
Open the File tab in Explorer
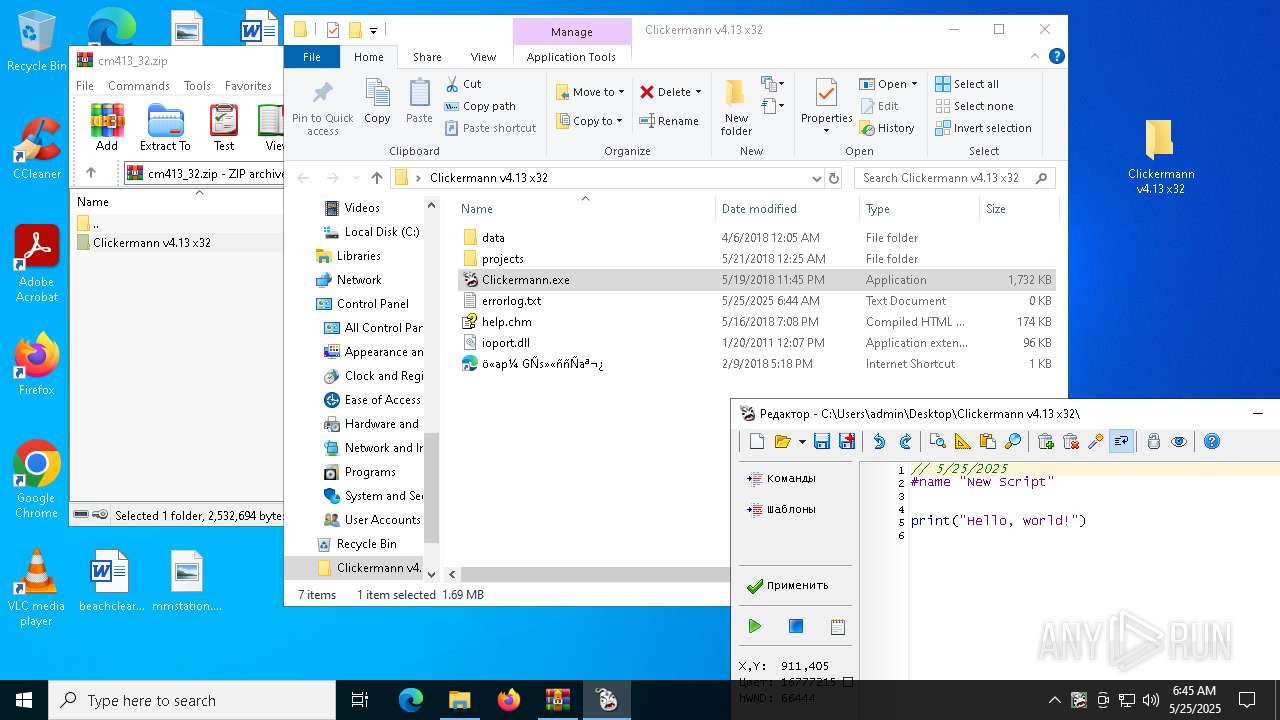(312, 57)
